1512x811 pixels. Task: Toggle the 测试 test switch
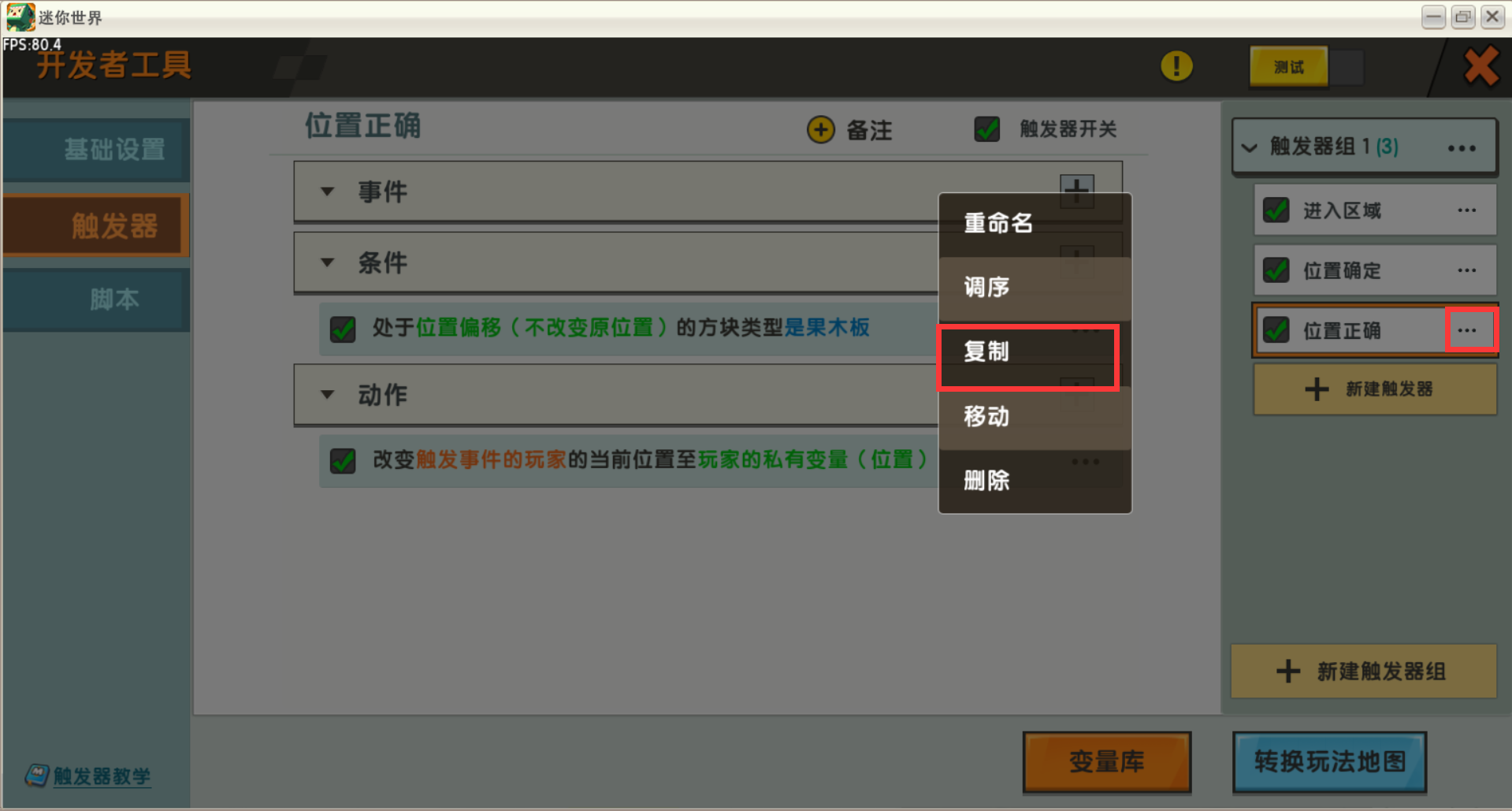click(x=1306, y=67)
